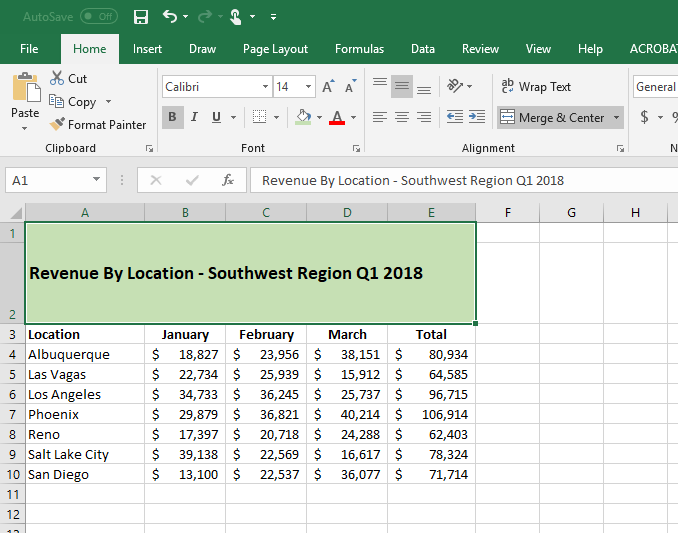
Task: Click the Select All corner triangle
Action: [x=15, y=213]
